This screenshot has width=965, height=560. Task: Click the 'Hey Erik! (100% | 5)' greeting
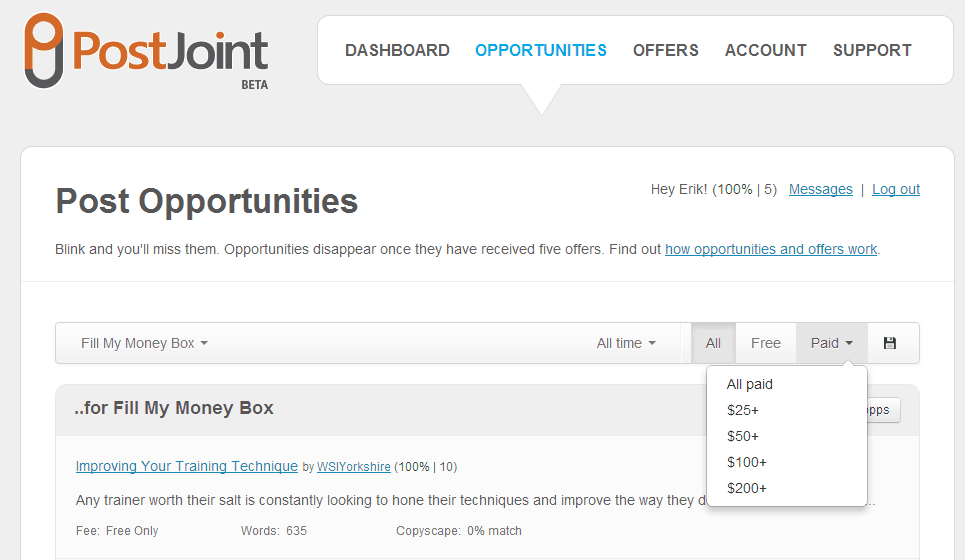coord(714,190)
